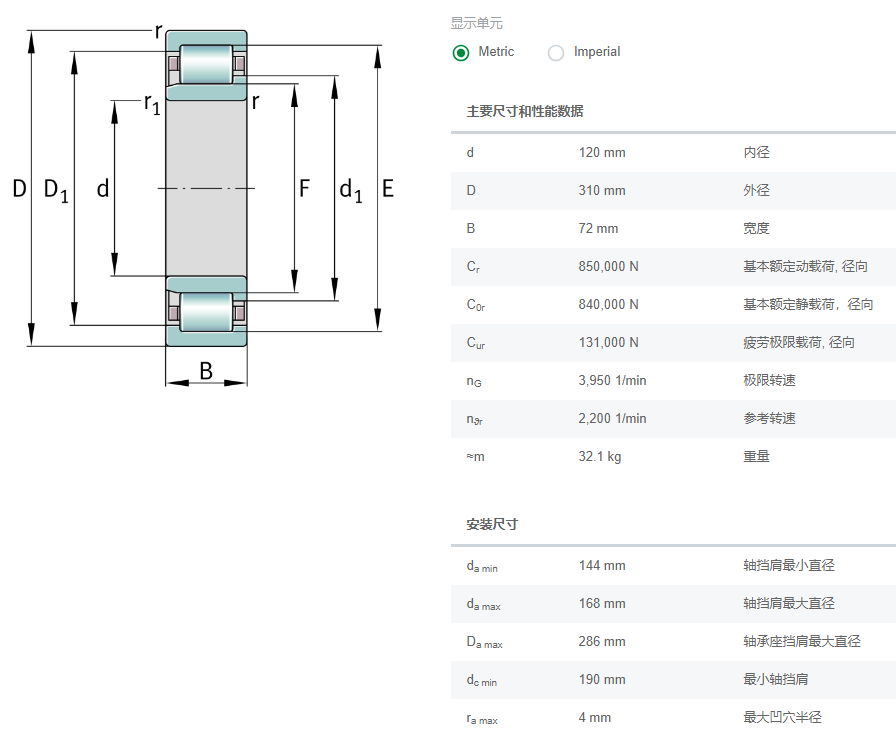
Task: Click the 轴挡肩最小直径 description
Action: [788, 566]
